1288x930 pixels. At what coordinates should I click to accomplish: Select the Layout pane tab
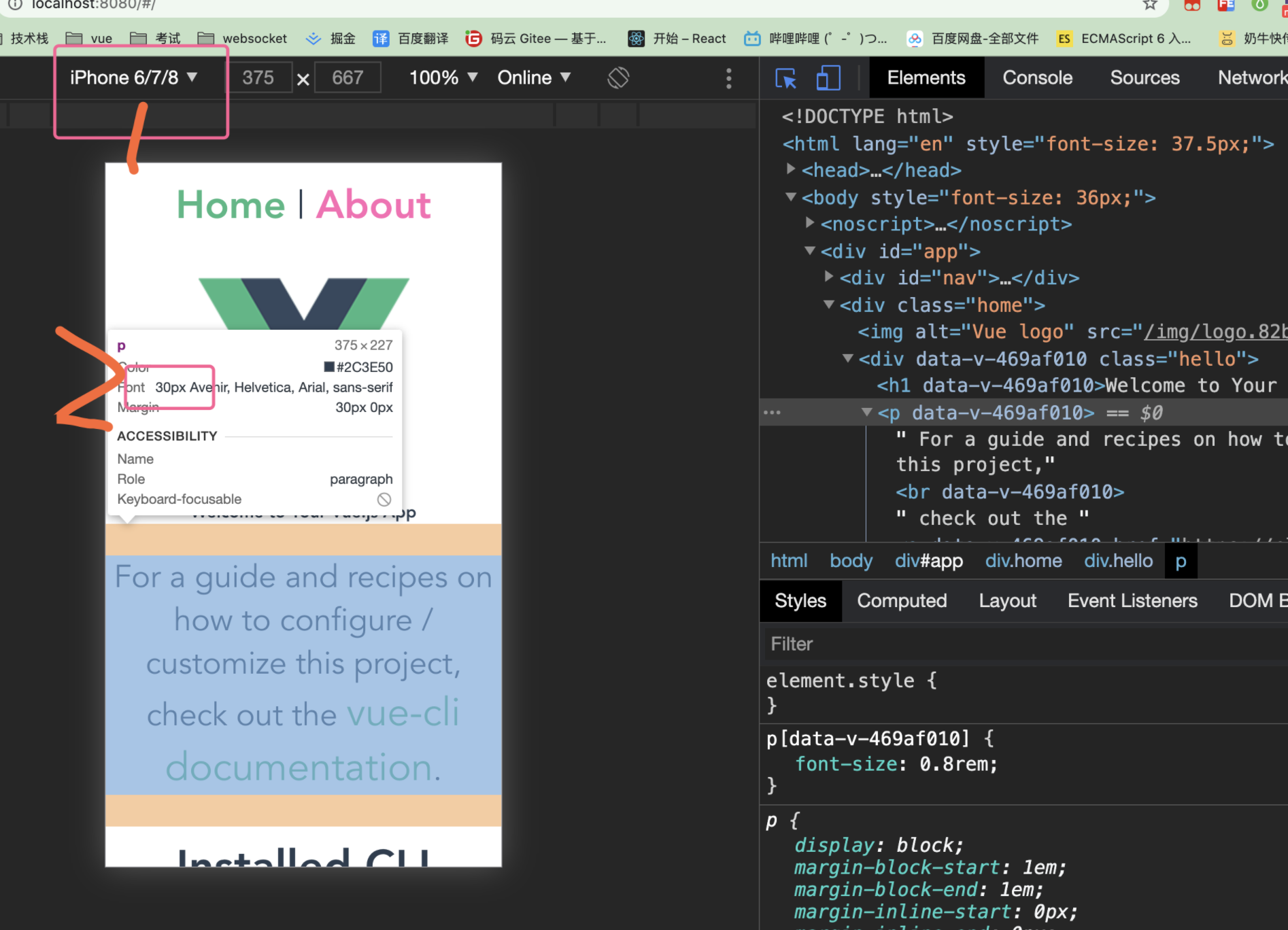point(1007,601)
